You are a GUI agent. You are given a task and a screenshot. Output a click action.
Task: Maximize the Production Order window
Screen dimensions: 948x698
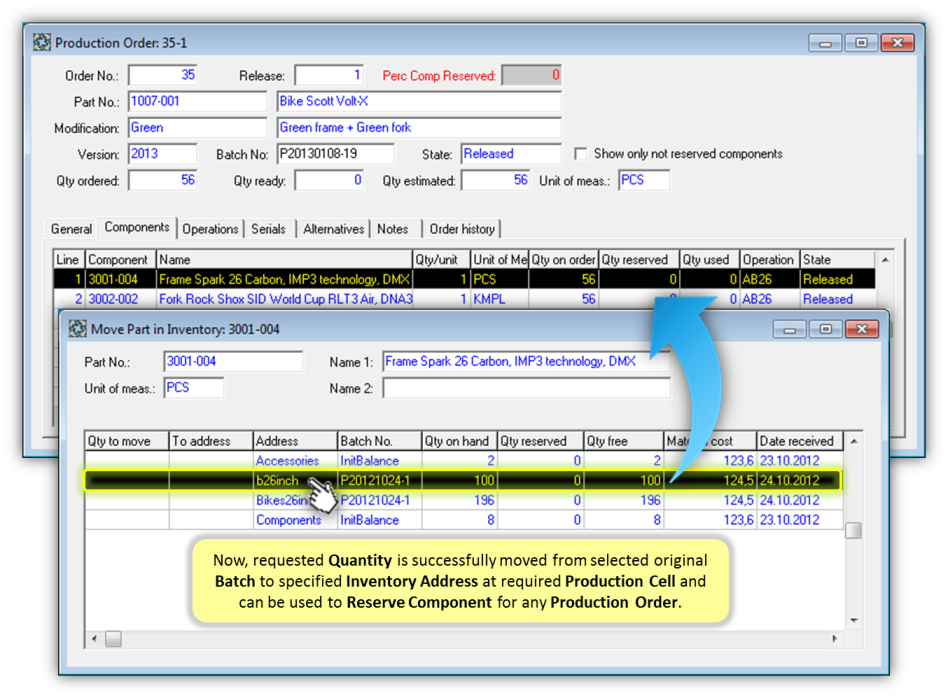[x=860, y=43]
